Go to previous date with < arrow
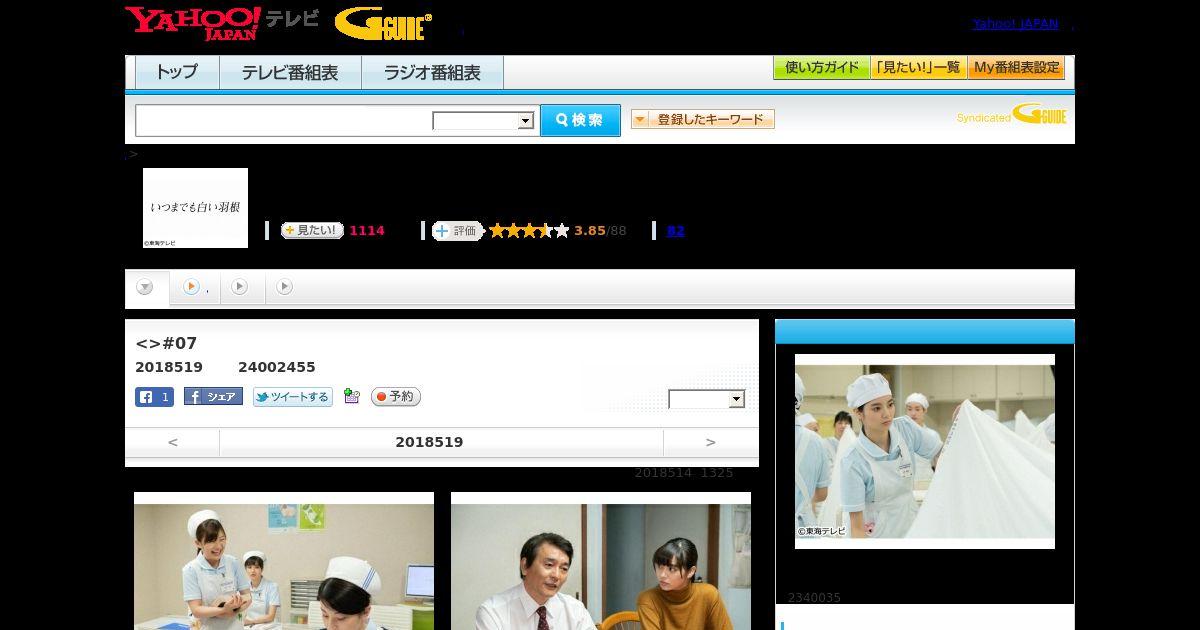 click(172, 442)
